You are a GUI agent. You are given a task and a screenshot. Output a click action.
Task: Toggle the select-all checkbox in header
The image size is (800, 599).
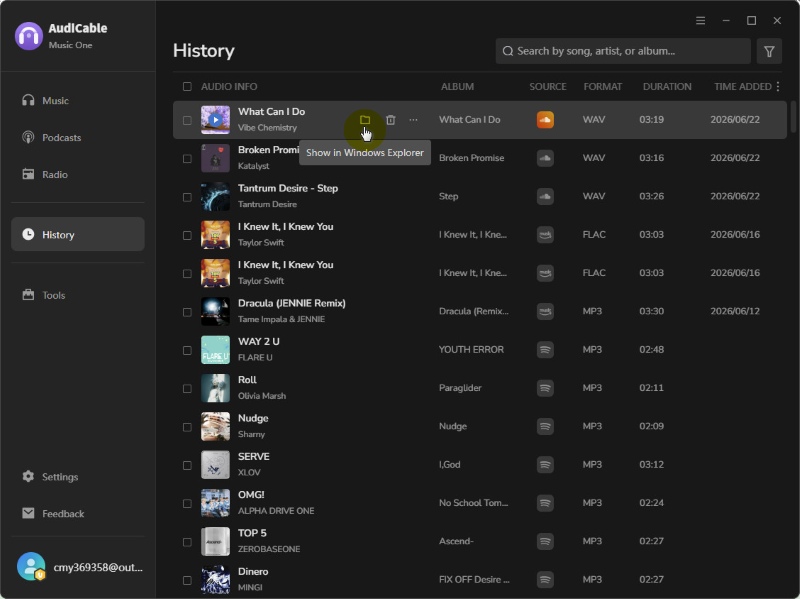[187, 87]
